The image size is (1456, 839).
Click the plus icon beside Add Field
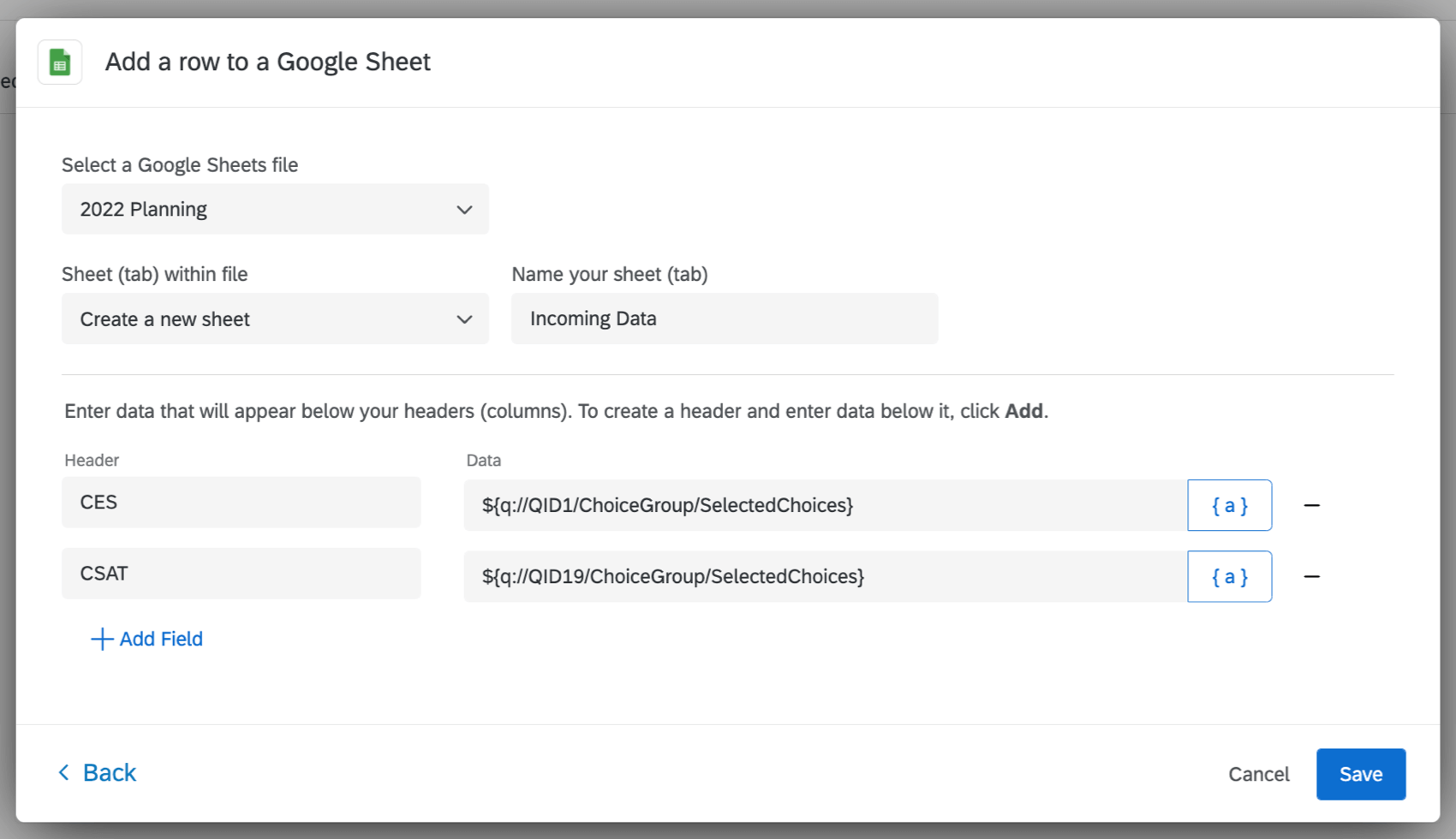pos(100,639)
